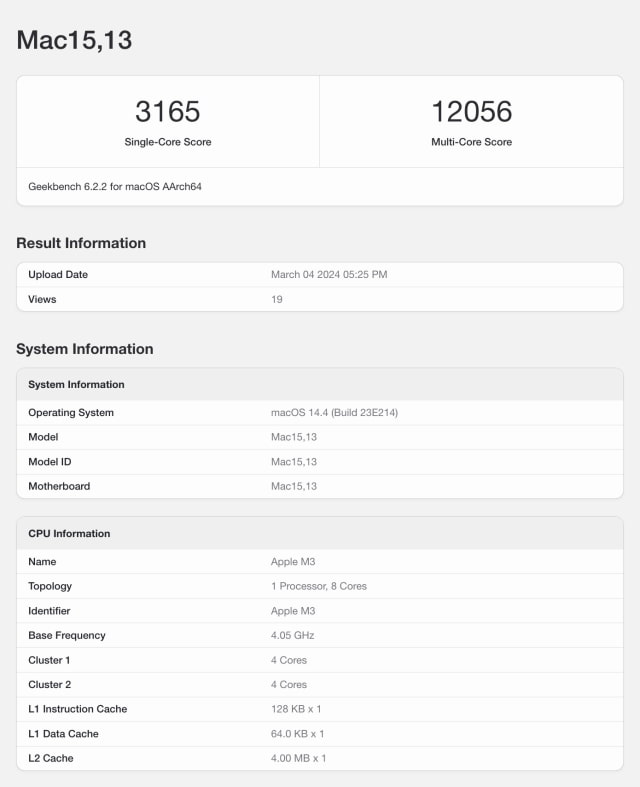640x787 pixels.
Task: Select the 4.05 GHz value
Action: (293, 635)
